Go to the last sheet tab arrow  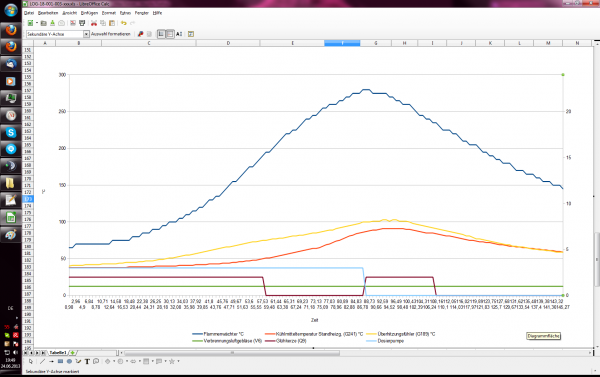pyautogui.click(x=43, y=353)
